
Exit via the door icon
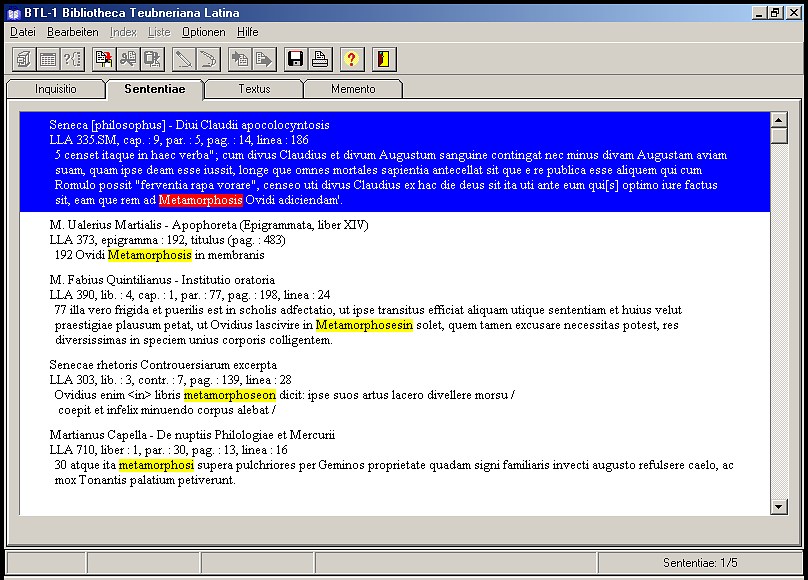point(384,59)
